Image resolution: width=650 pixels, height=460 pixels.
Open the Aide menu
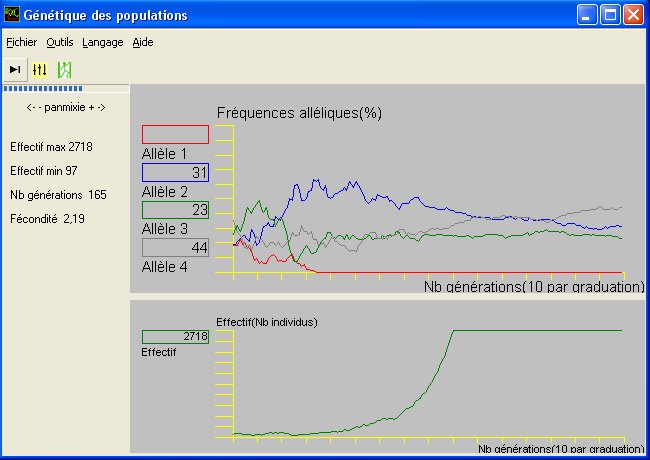click(x=143, y=42)
